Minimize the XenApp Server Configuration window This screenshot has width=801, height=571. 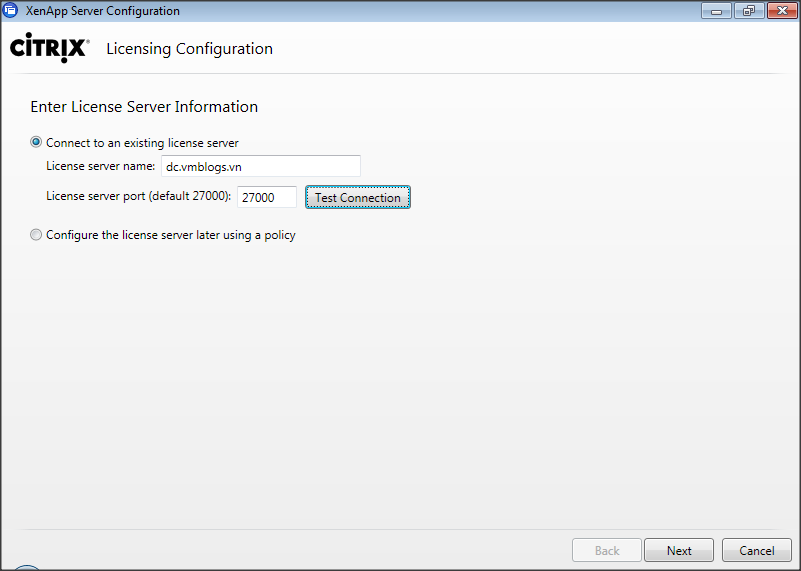[716, 11]
